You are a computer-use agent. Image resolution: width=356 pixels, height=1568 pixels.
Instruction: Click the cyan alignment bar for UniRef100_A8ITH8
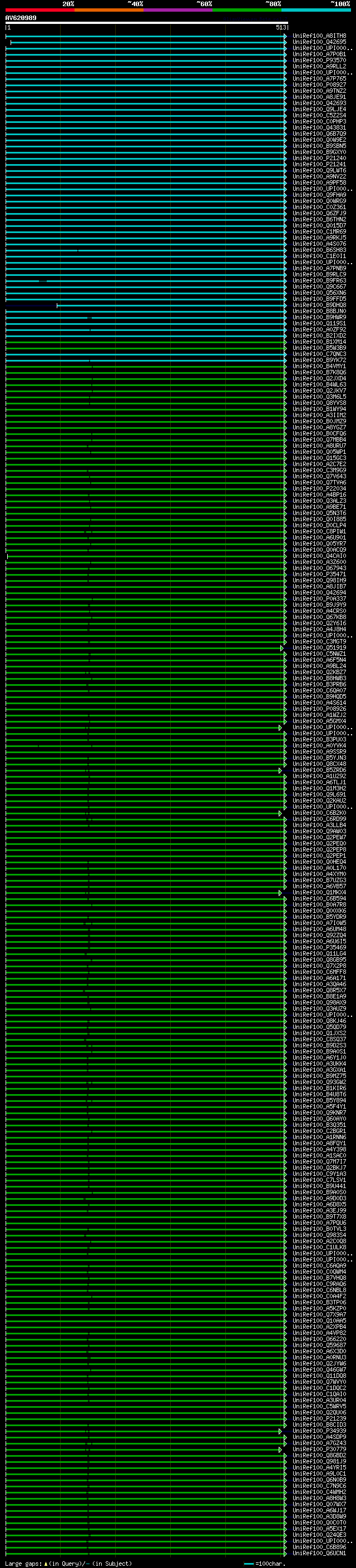click(146, 36)
